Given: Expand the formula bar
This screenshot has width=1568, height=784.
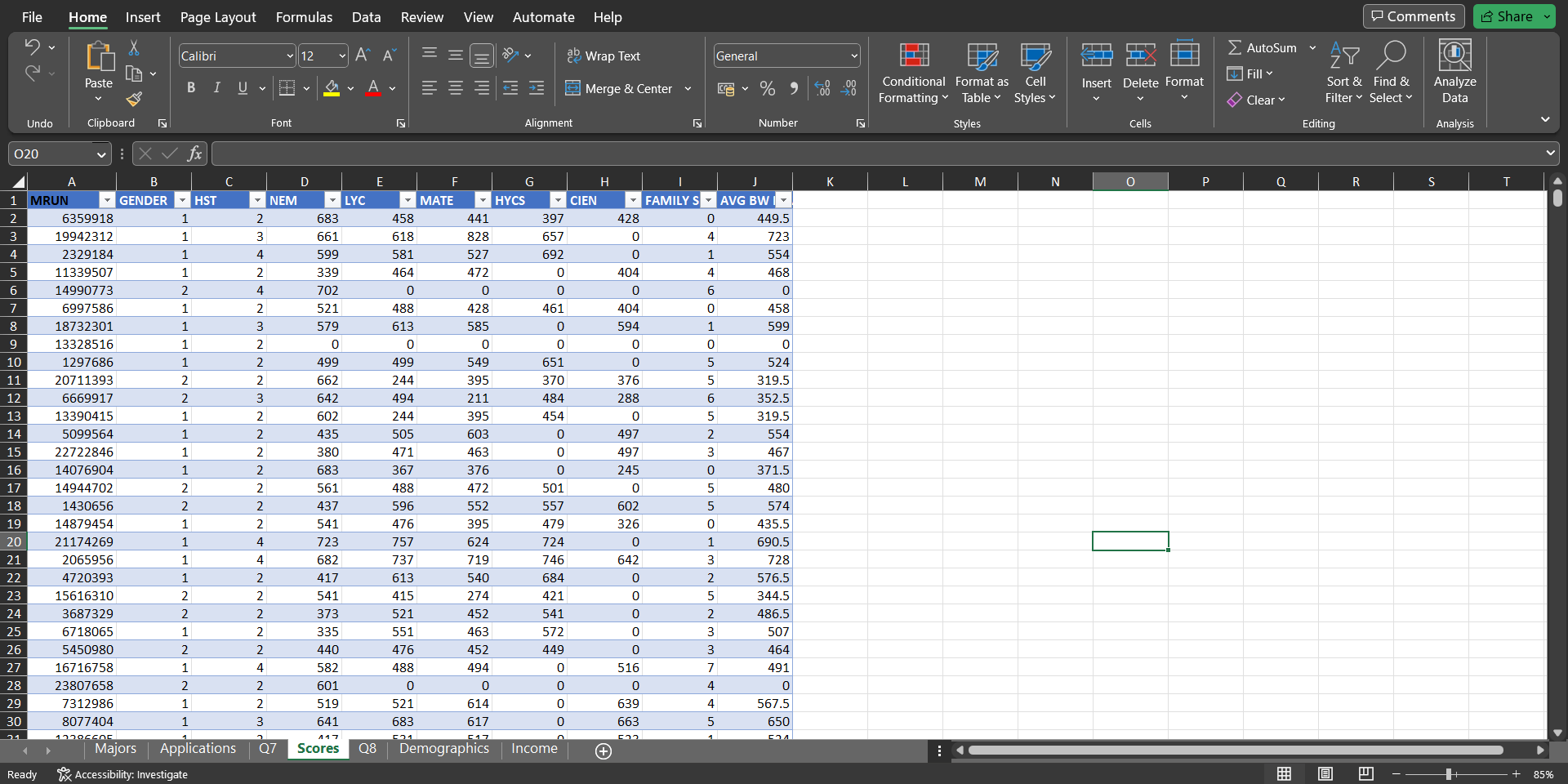Looking at the screenshot, I should pos(1550,153).
